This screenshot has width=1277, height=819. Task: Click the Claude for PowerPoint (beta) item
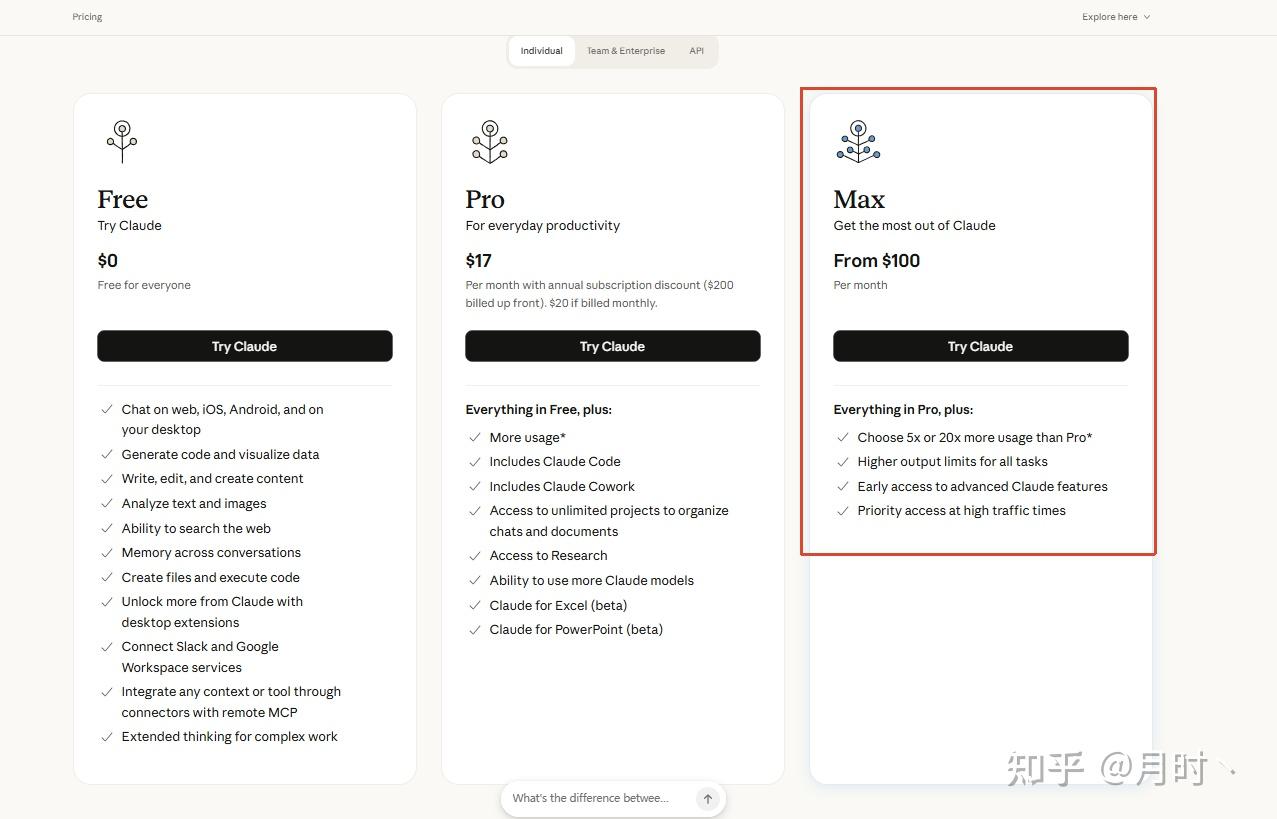pyautogui.click(x=576, y=630)
